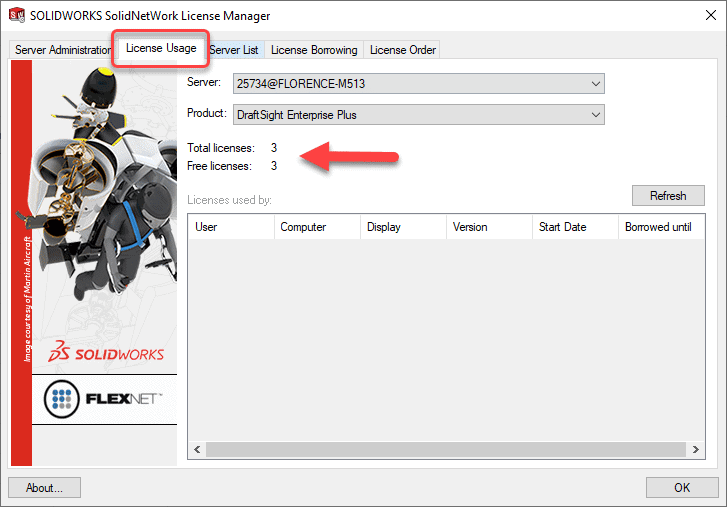Click the SOLIDWORKS app icon in title bar
The height and width of the screenshot is (507, 727).
pos(16,15)
